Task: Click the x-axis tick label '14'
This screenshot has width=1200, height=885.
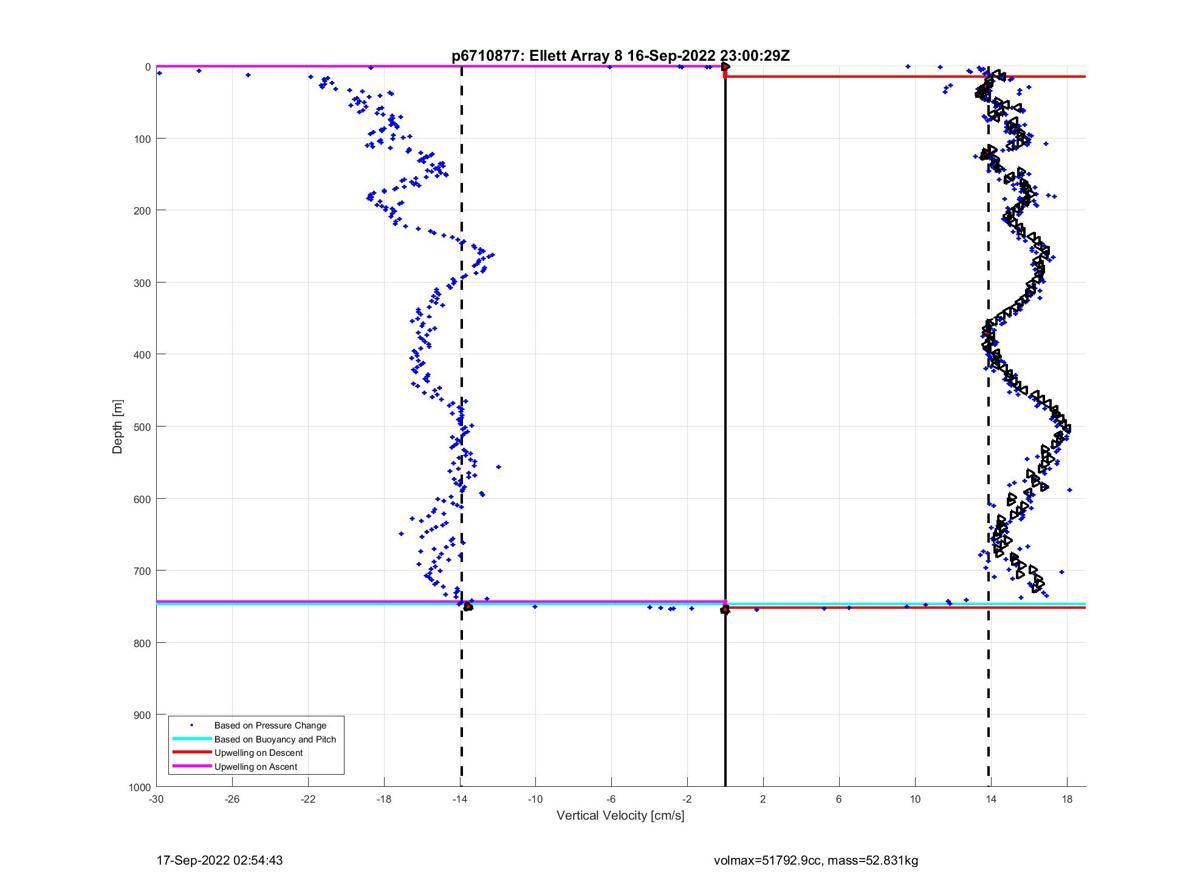Action: pos(991,799)
